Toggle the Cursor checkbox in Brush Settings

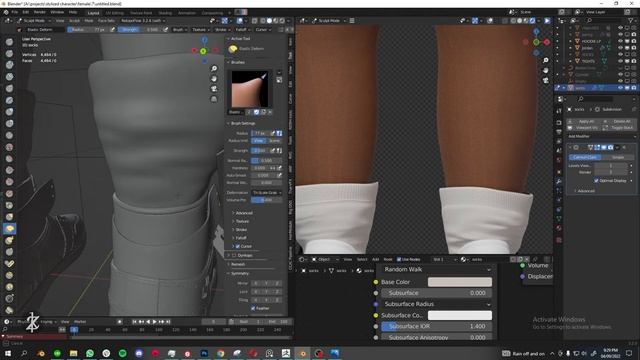tap(238, 246)
